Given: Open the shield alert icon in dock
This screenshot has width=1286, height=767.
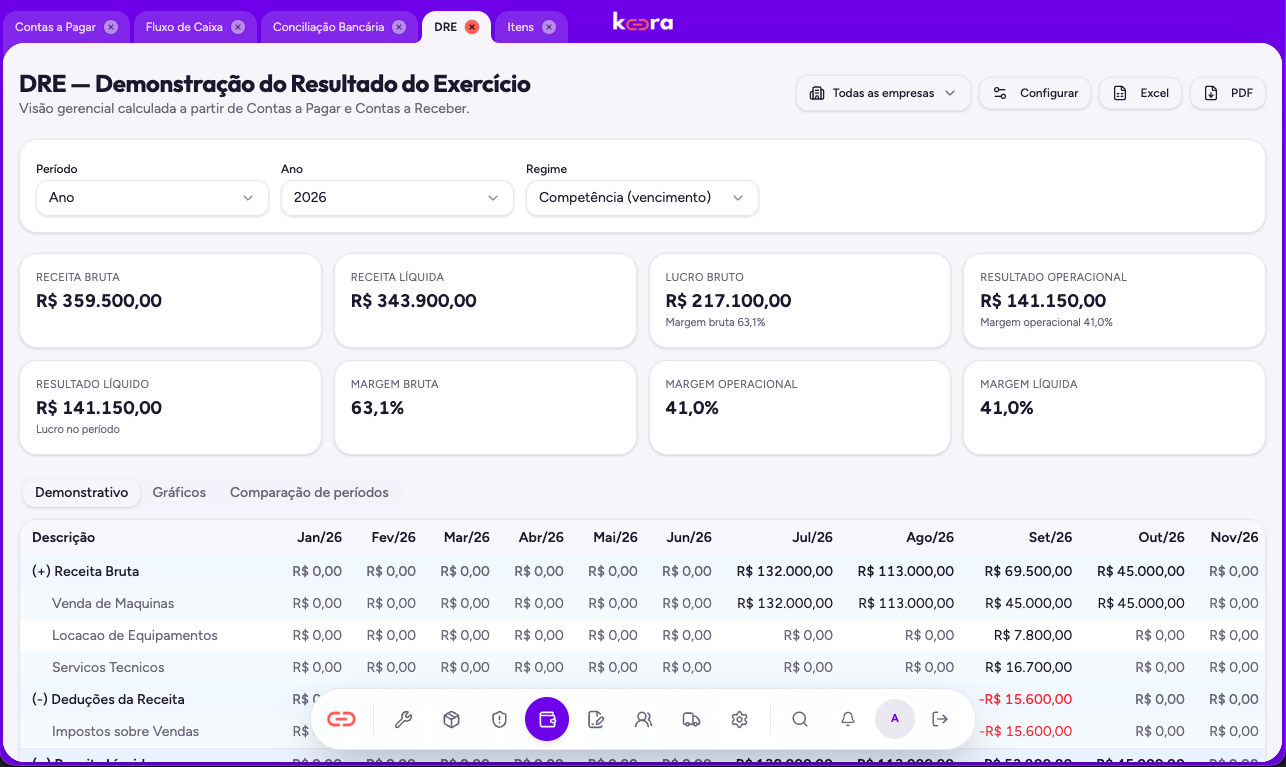Looking at the screenshot, I should [499, 719].
